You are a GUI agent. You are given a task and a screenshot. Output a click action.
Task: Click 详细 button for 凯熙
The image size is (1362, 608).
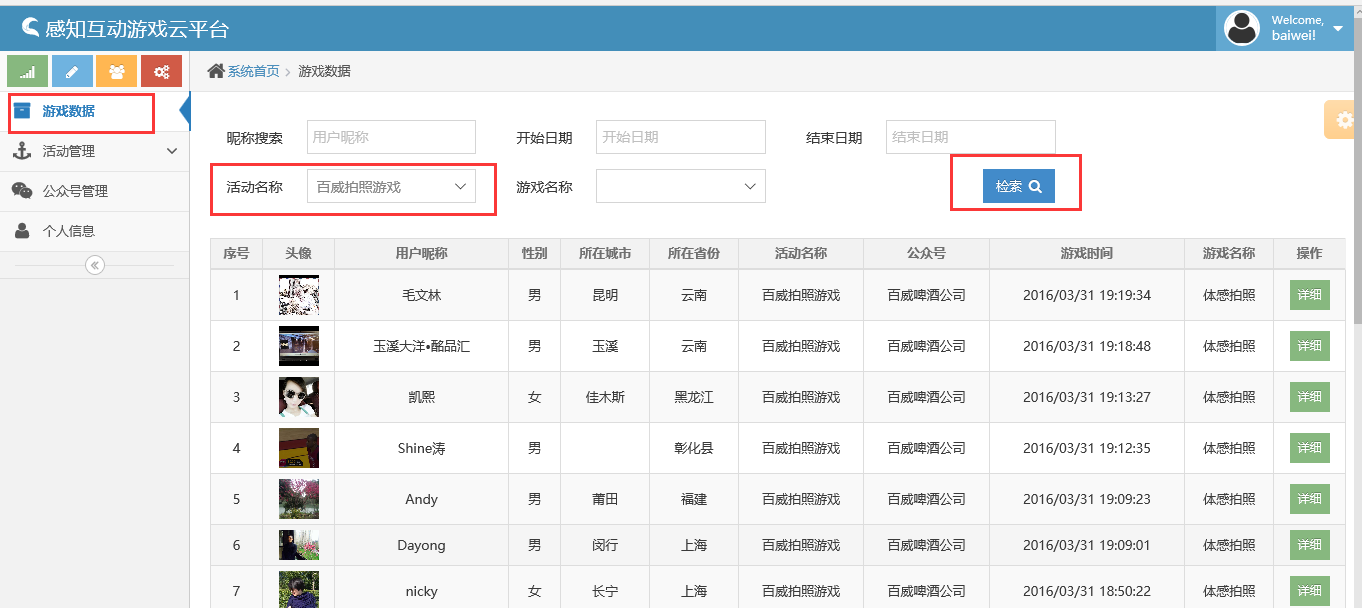(1310, 397)
